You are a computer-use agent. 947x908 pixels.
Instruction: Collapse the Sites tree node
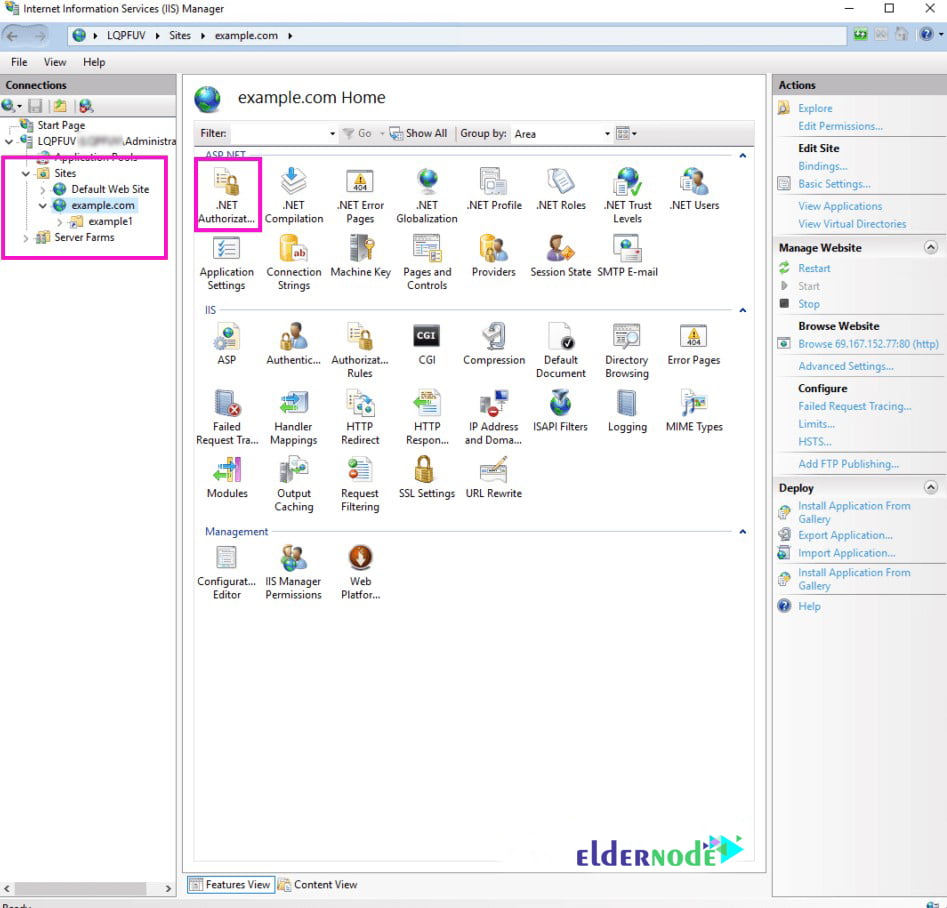(x=26, y=174)
